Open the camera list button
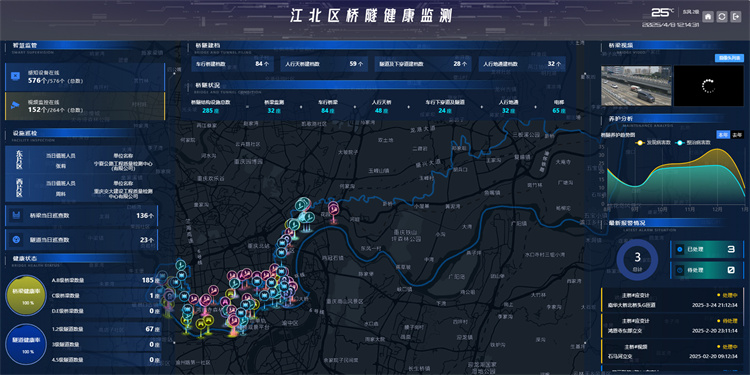The height and width of the screenshot is (375, 750). pos(729,58)
